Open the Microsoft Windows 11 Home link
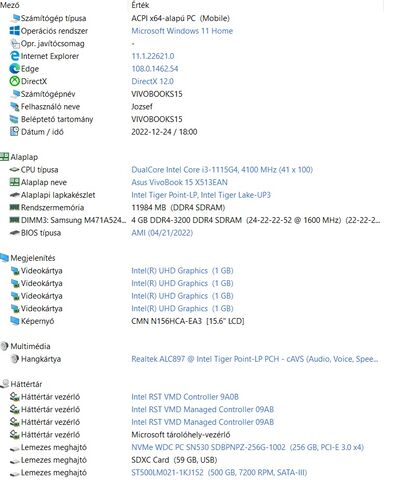This screenshot has height=480, width=398. point(182,31)
